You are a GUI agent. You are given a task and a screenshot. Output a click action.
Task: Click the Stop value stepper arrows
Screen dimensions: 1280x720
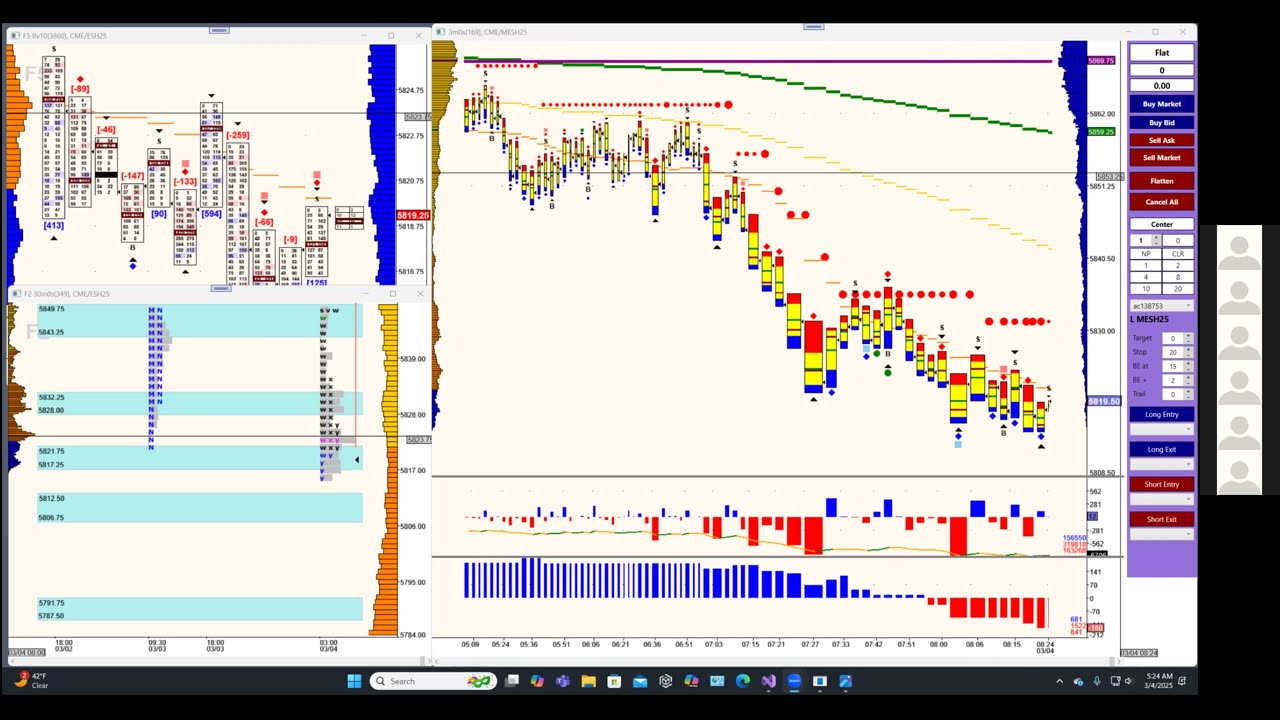[1188, 352]
